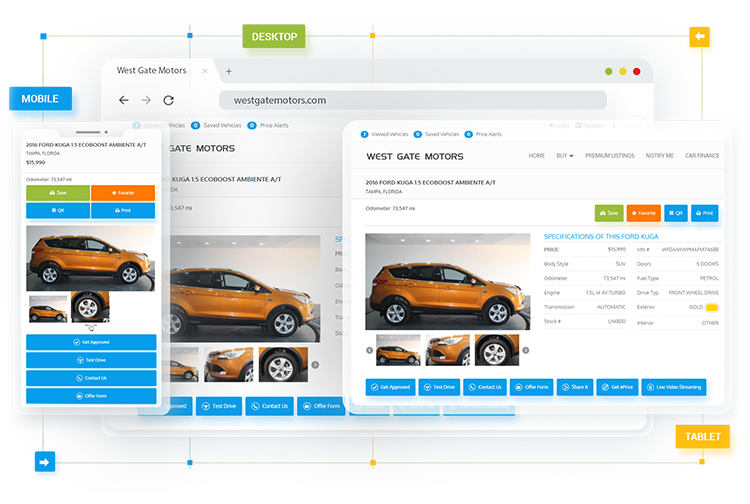Open CAR FINANCE menu item
Screen dimensions: 750x504
(702, 156)
